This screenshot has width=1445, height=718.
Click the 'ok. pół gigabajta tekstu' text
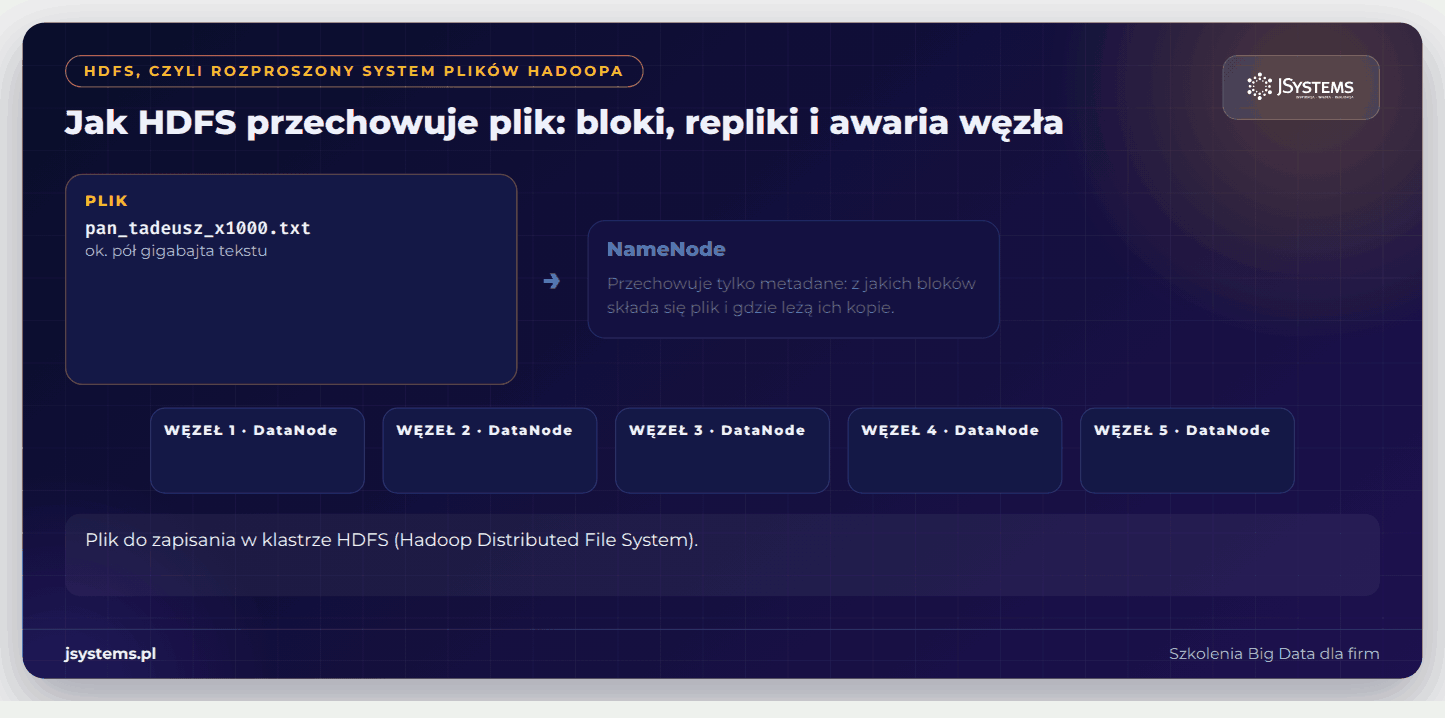tap(176, 251)
